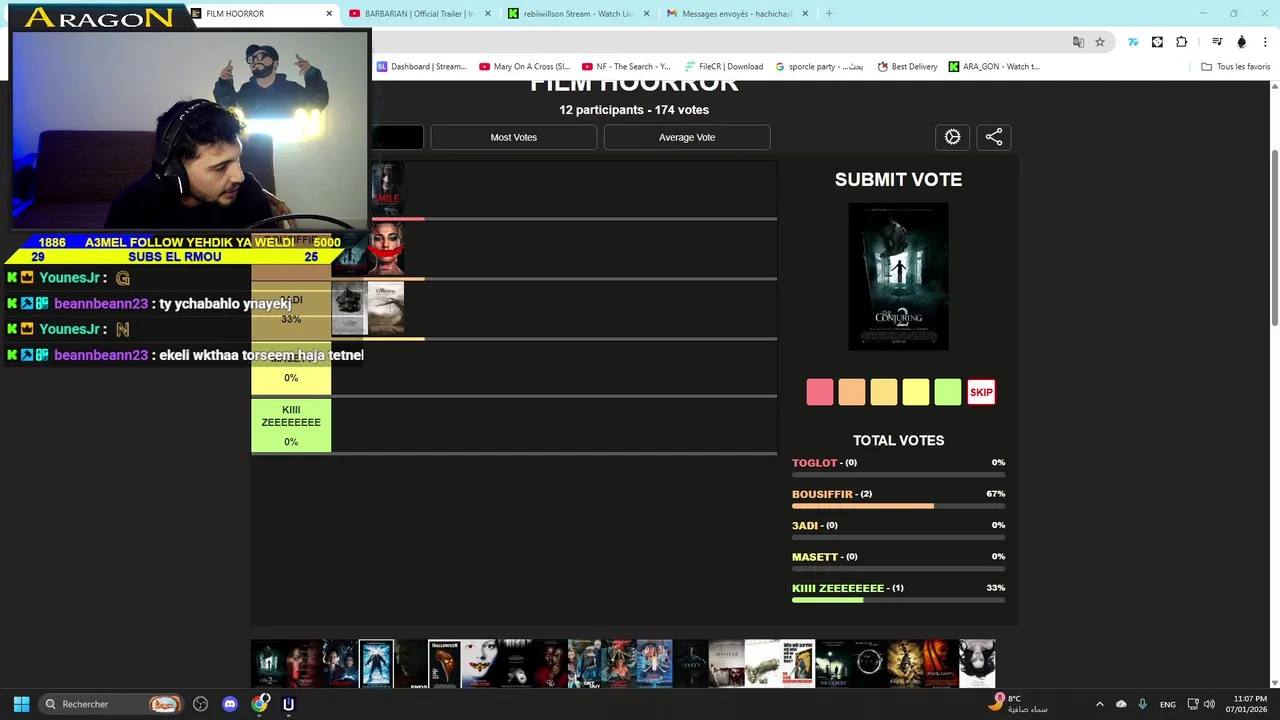Screen dimensions: 1280x720
Task: Click the Smile poster in the top tier row
Action: 388,188
